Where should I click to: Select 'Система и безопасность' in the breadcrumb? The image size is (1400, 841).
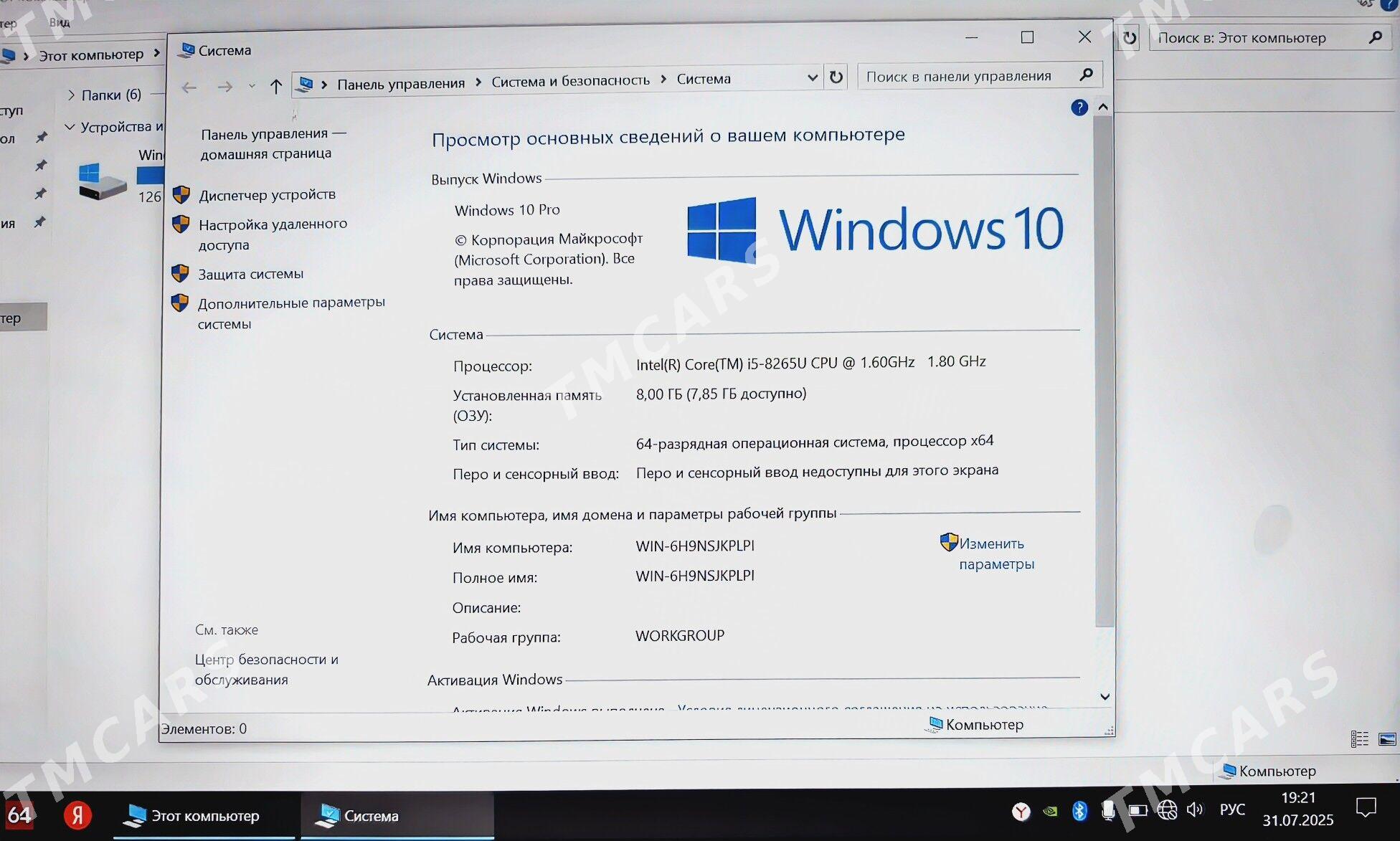[x=571, y=81]
